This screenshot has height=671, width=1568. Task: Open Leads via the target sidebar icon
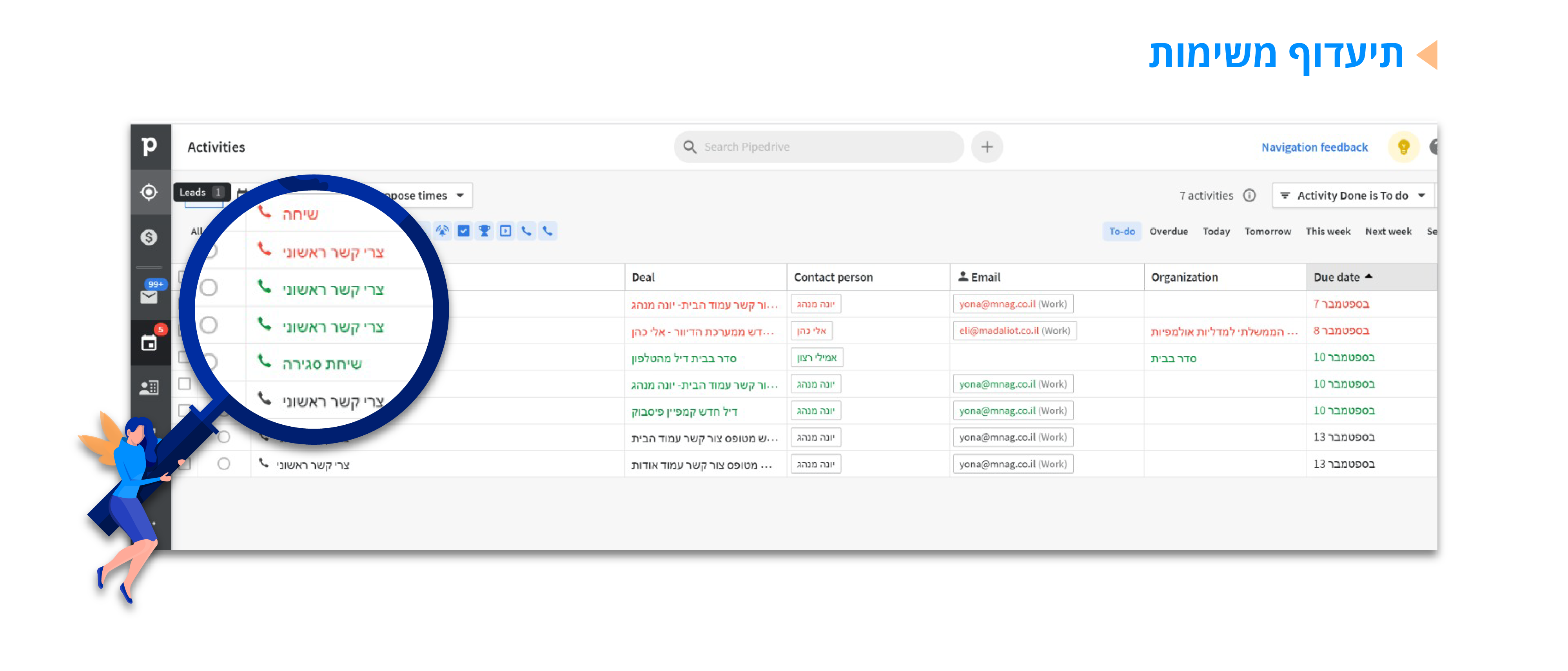[x=150, y=193]
